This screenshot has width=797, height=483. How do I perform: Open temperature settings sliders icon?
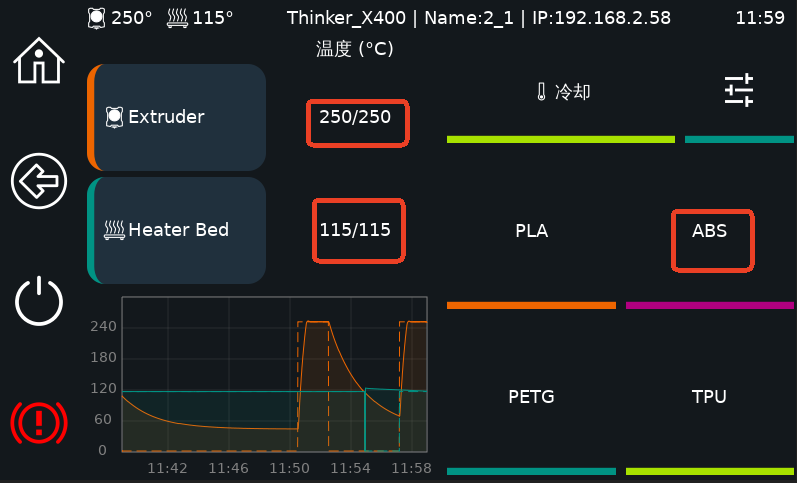pos(738,91)
